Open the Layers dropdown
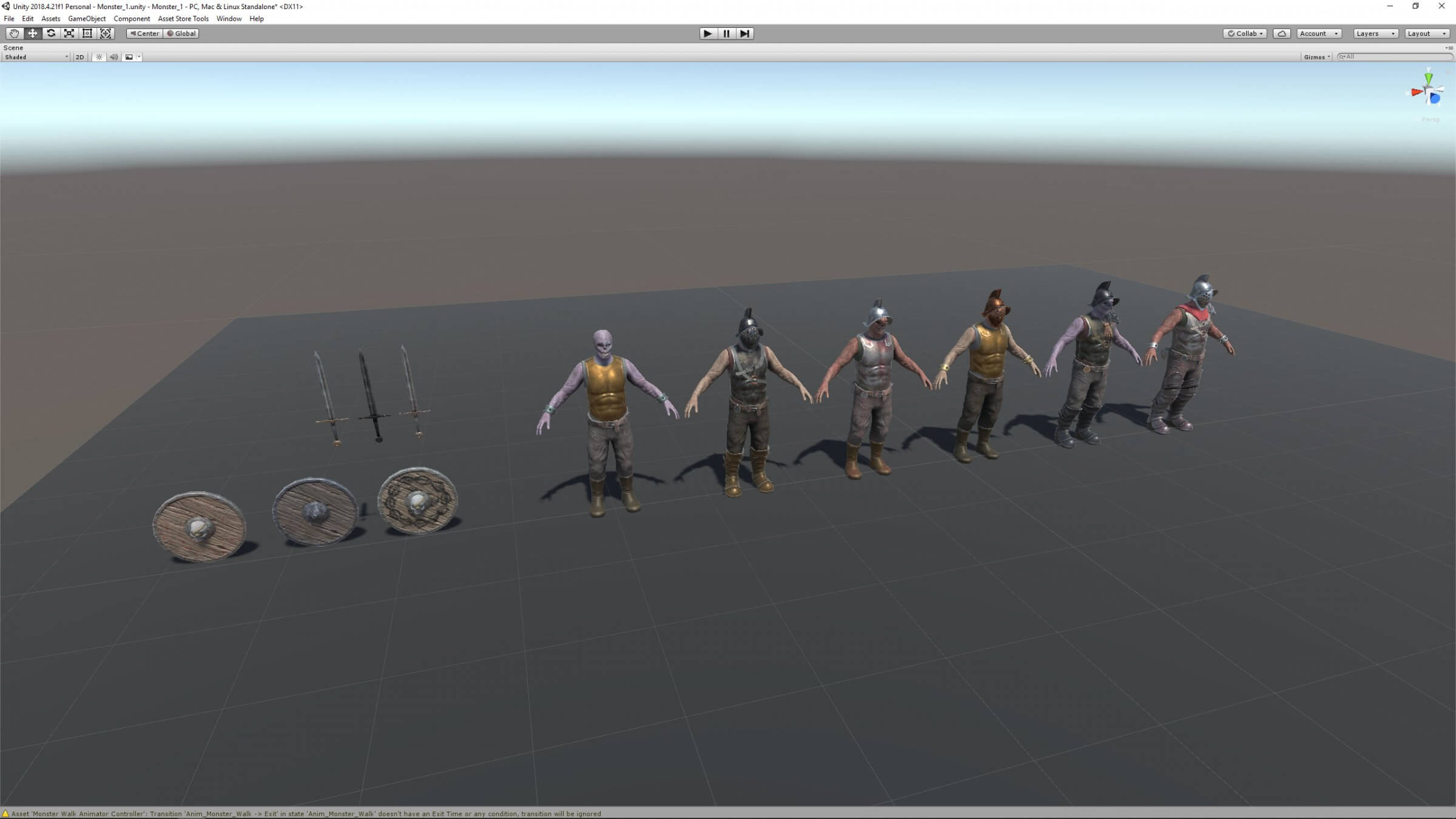Viewport: 1456px width, 819px height. coord(1375,33)
